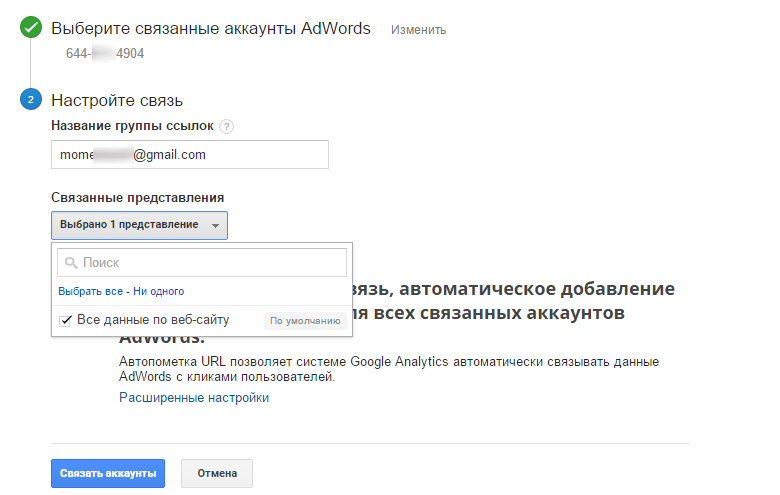Click 'Название группы ссылок' label
This screenshot has width=780, height=495.
(x=132, y=126)
